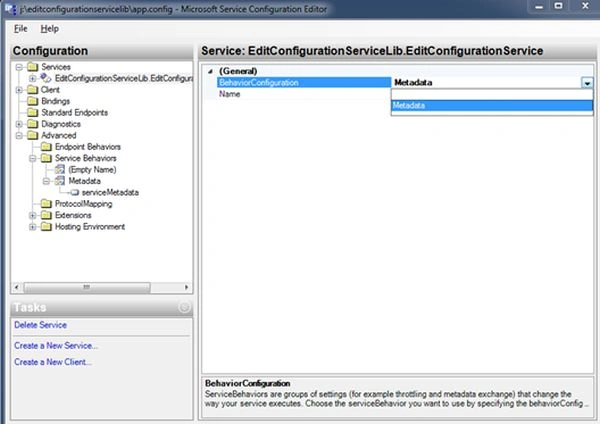Expand the EditConfigurationServiceLib service node

(x=33, y=78)
